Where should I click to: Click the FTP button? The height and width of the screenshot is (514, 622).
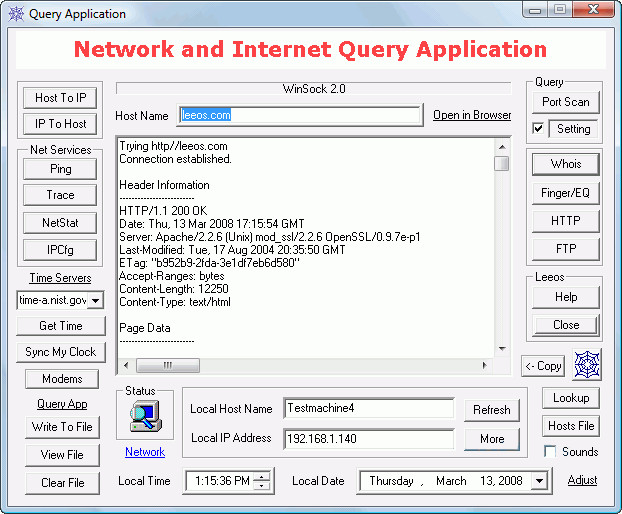coord(566,249)
